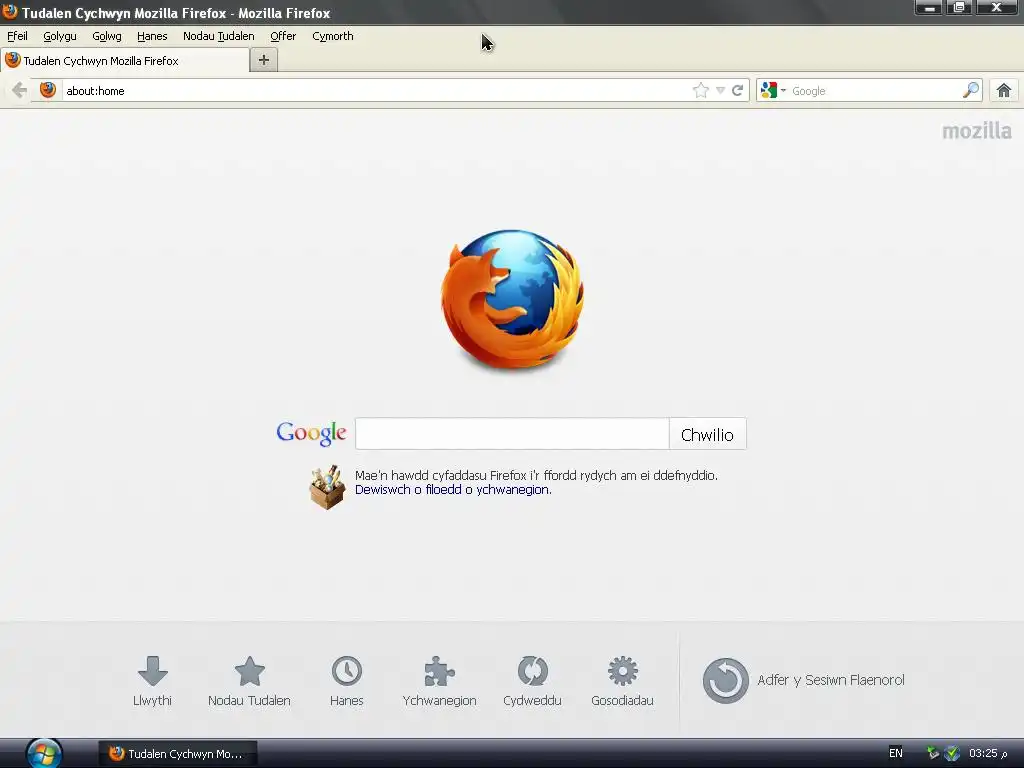Click the network tray icon

pyautogui.click(x=933, y=753)
